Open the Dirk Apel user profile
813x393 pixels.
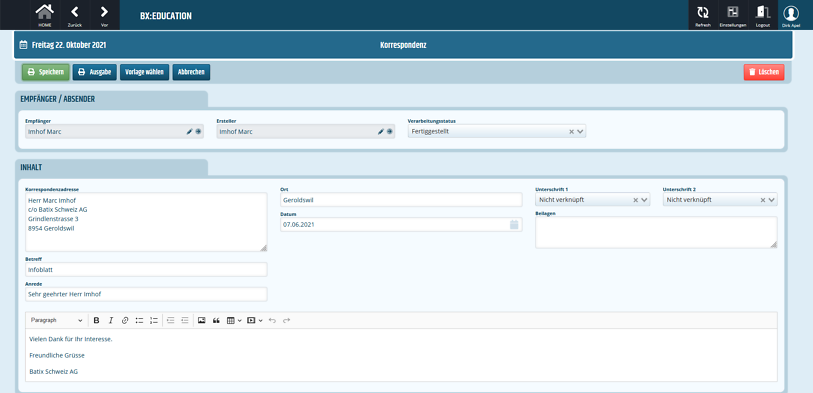(791, 15)
